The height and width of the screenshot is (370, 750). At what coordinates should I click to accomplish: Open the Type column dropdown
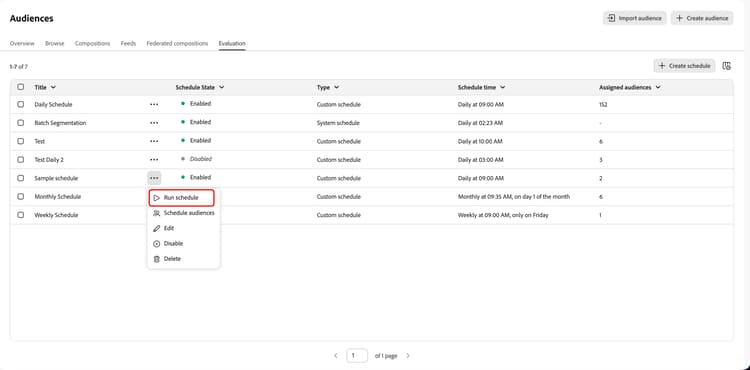coord(337,87)
